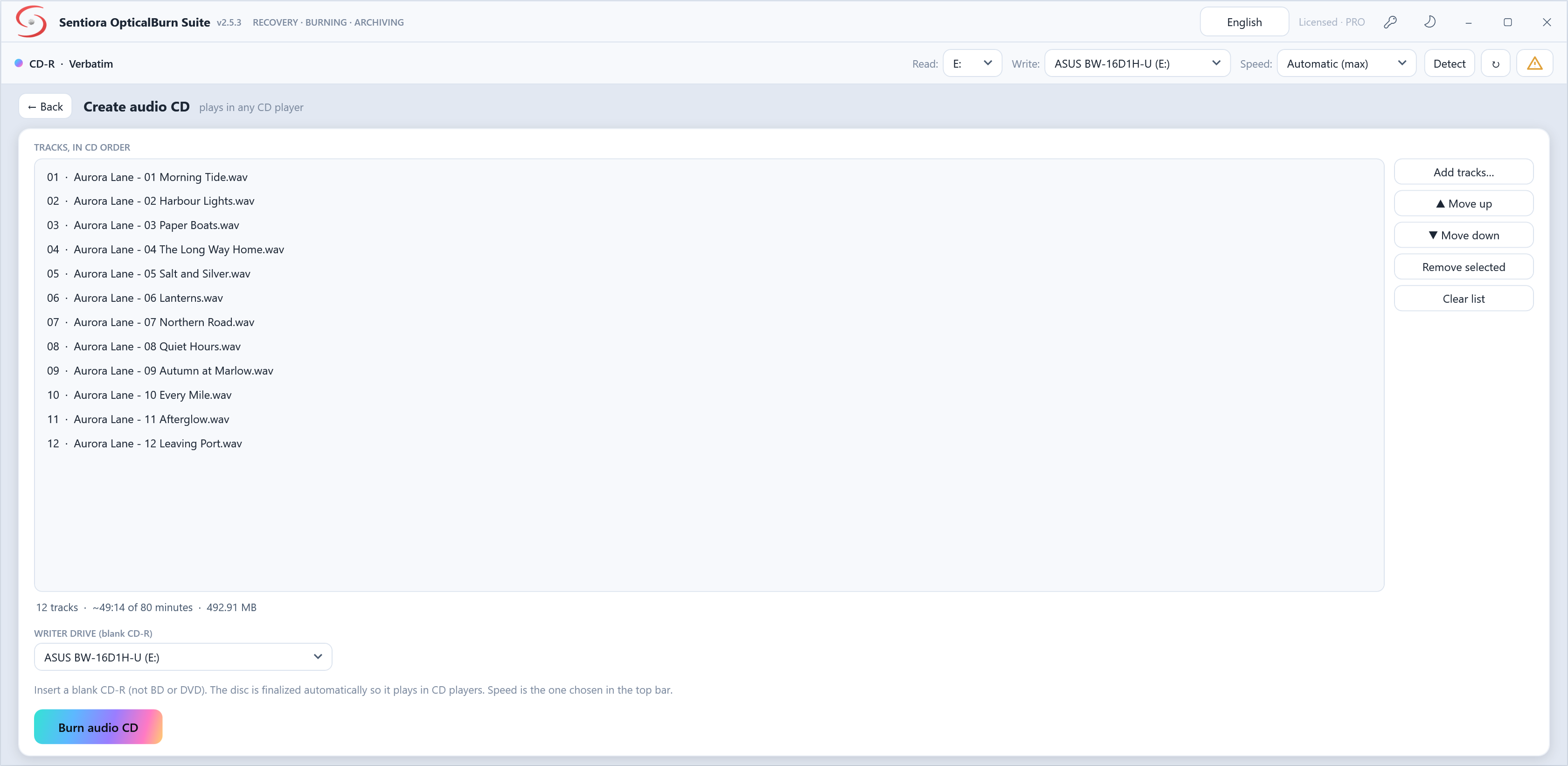Viewport: 1568px width, 766px height.
Task: Select track 10 Every Mile.wav
Action: [x=709, y=395]
